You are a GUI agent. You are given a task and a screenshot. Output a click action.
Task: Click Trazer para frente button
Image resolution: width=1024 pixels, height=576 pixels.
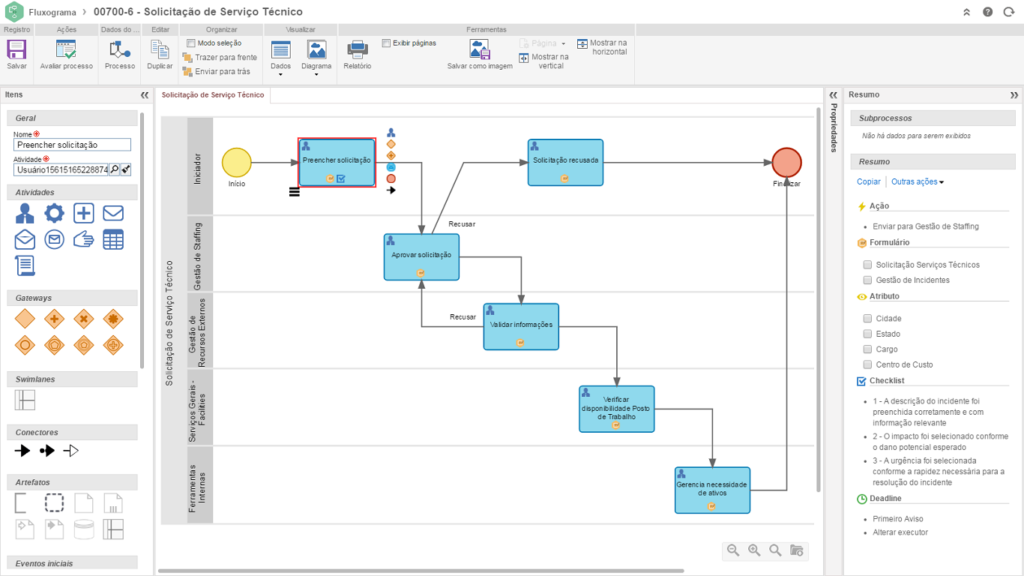pos(219,58)
